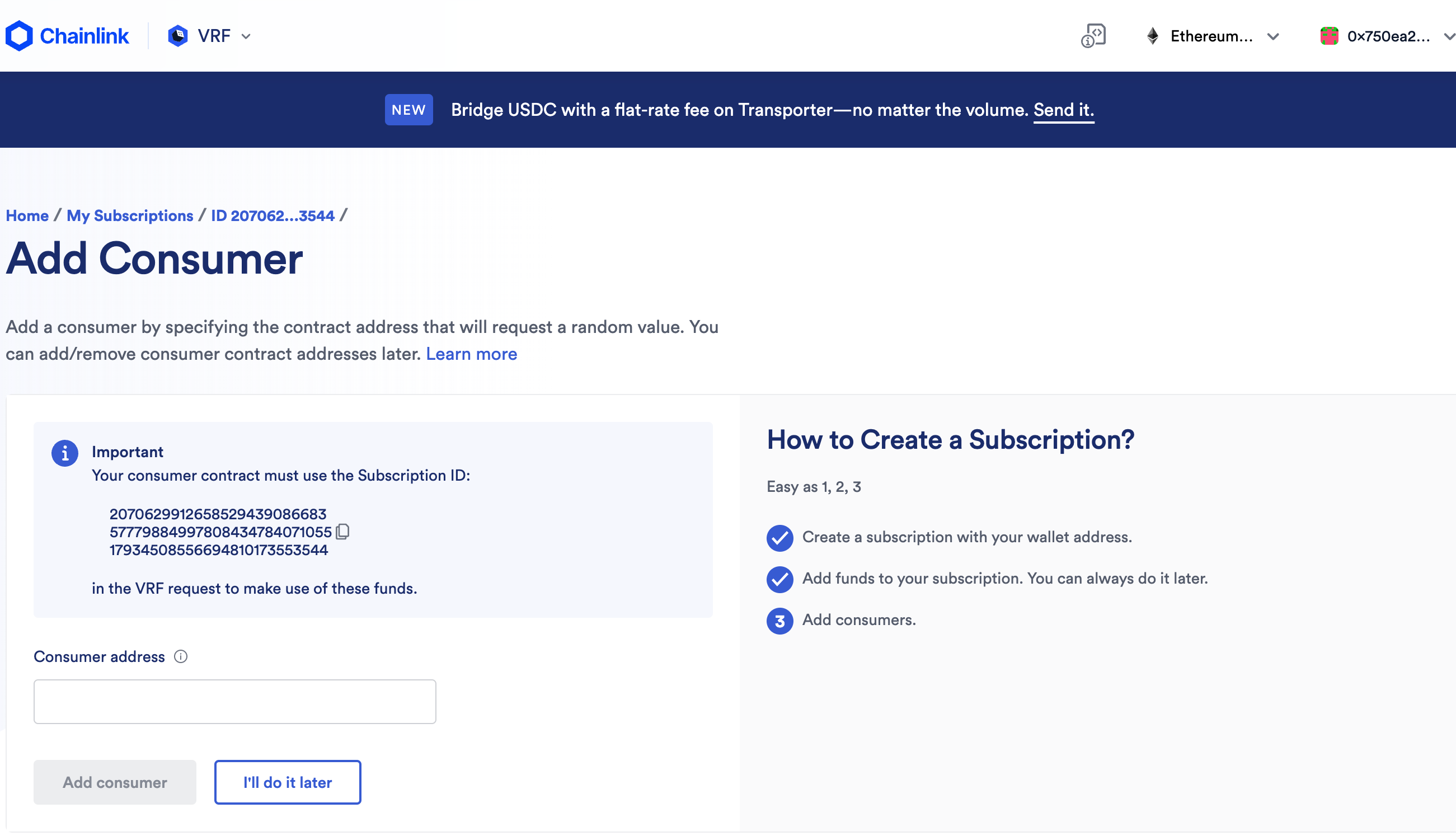Click the subscription ID line 2070629912658529439086683
The image size is (1456, 836).
click(218, 514)
